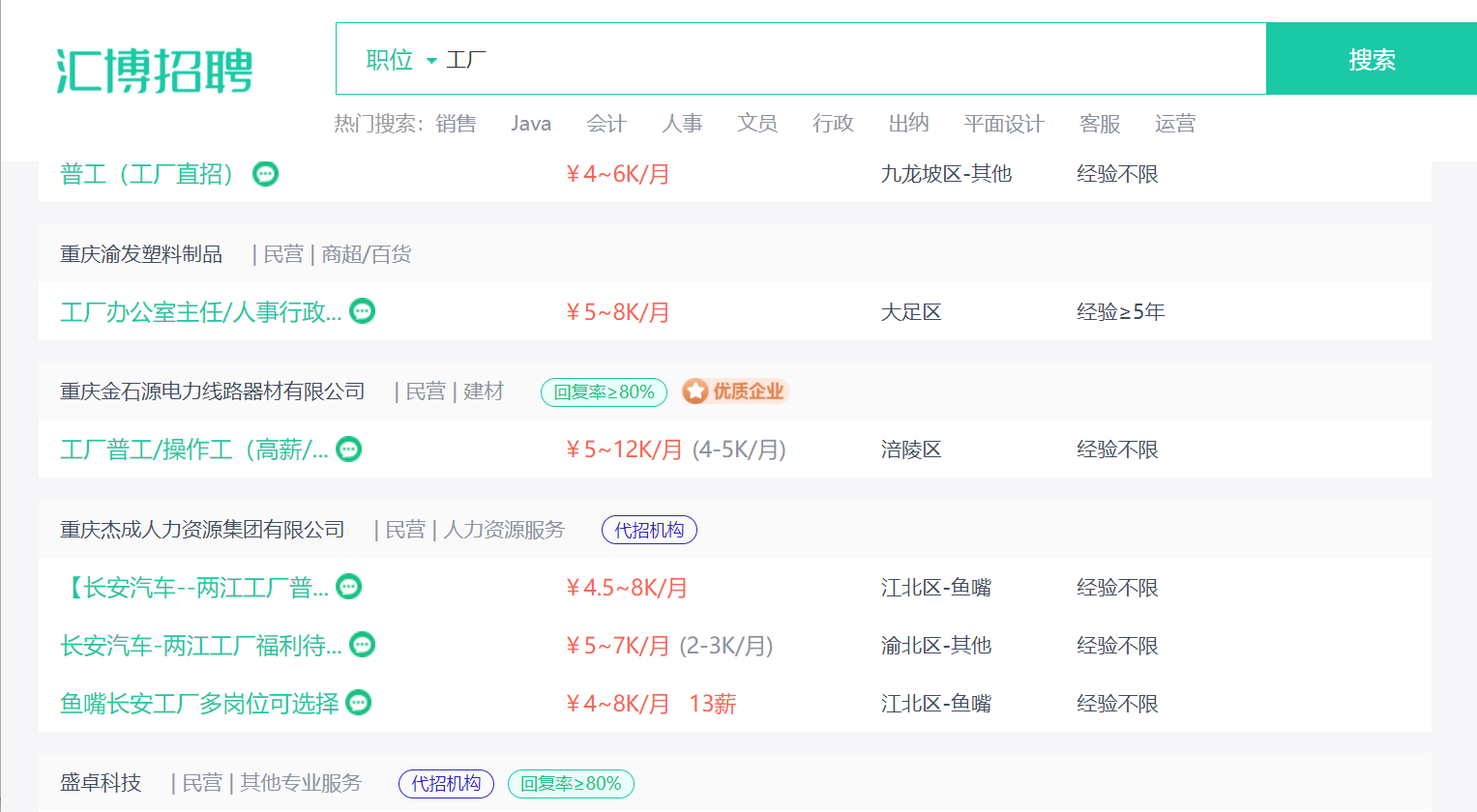
Task: Click 其他专业服务 industry text
Action: tap(301, 783)
